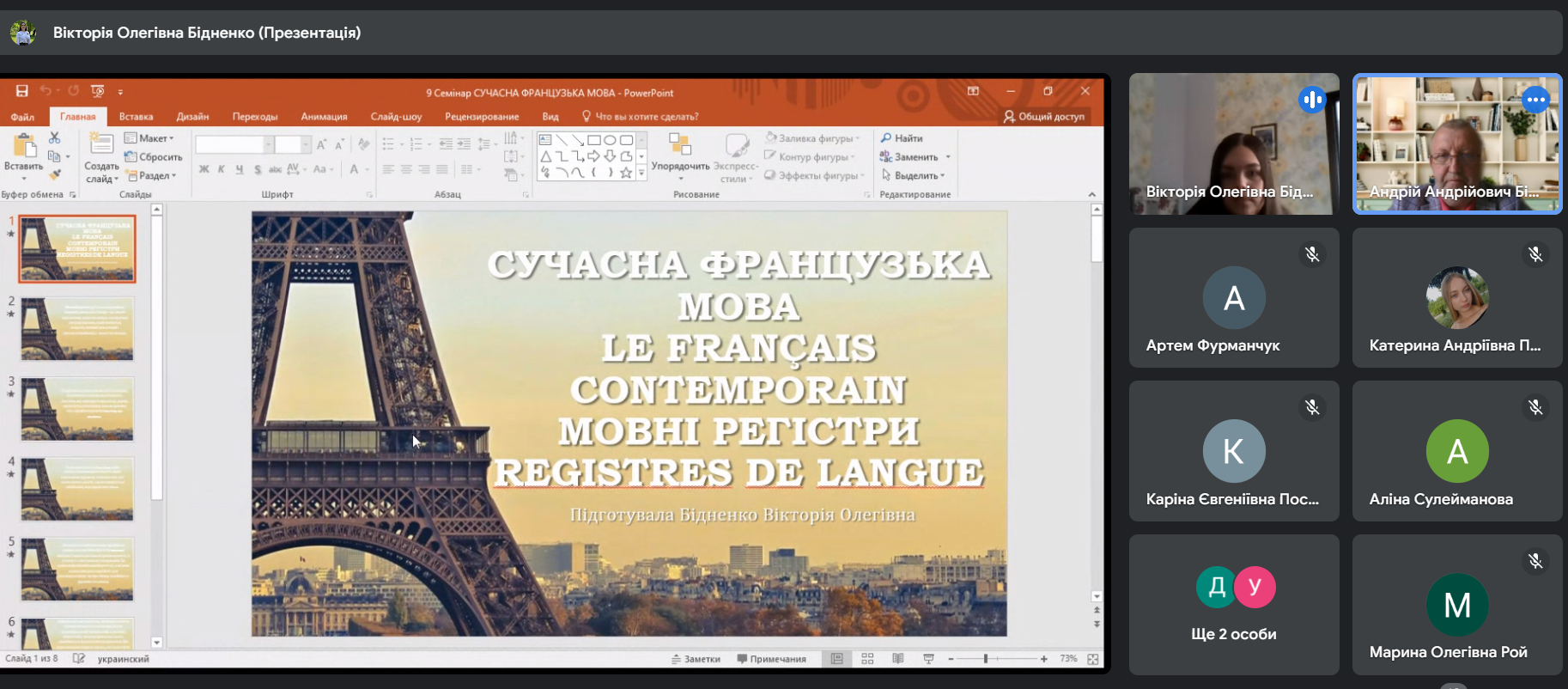Toggle normal view in the status bar
This screenshot has width=1568, height=689.
[x=836, y=659]
